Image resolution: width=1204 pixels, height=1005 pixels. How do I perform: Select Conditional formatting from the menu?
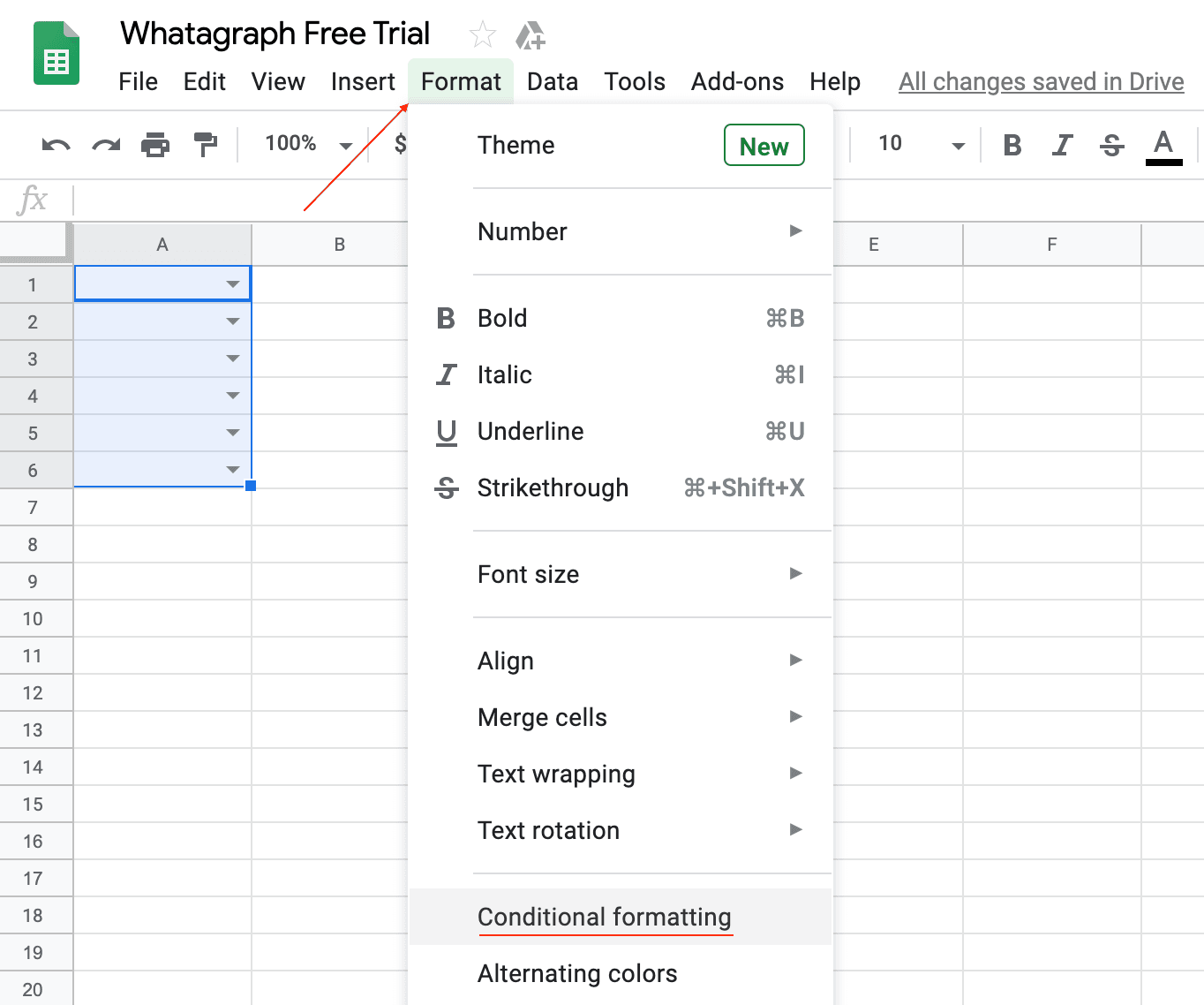tap(605, 917)
